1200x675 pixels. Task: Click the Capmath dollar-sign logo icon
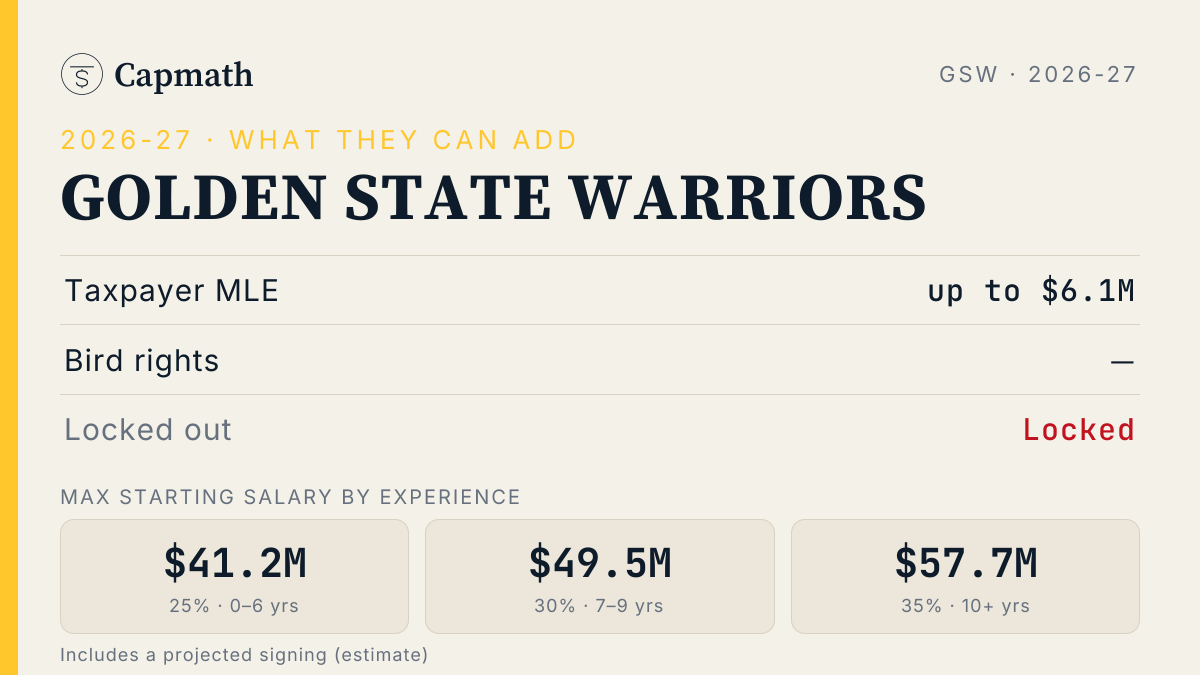coord(81,74)
